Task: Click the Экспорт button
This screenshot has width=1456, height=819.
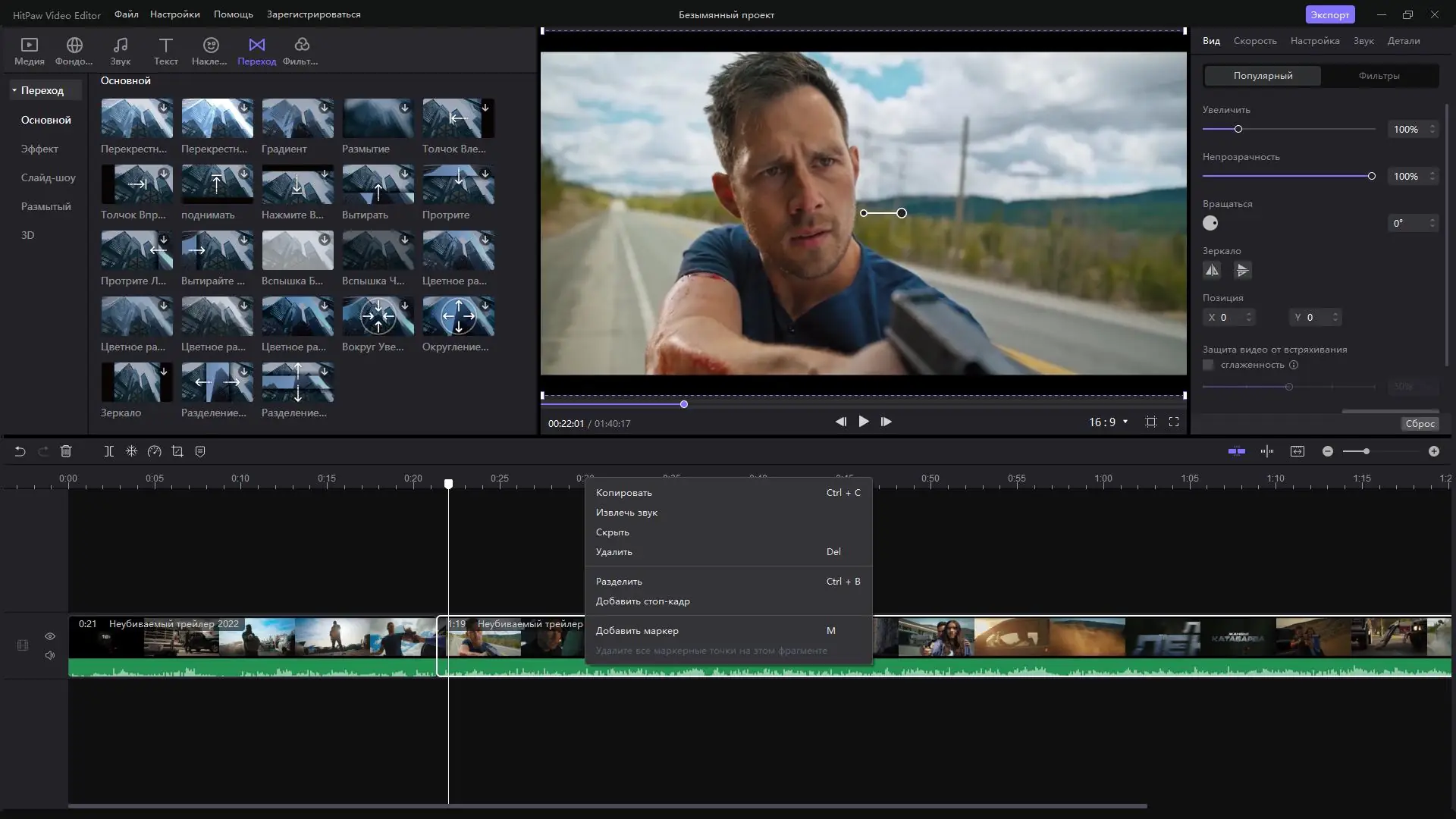Action: [1330, 14]
